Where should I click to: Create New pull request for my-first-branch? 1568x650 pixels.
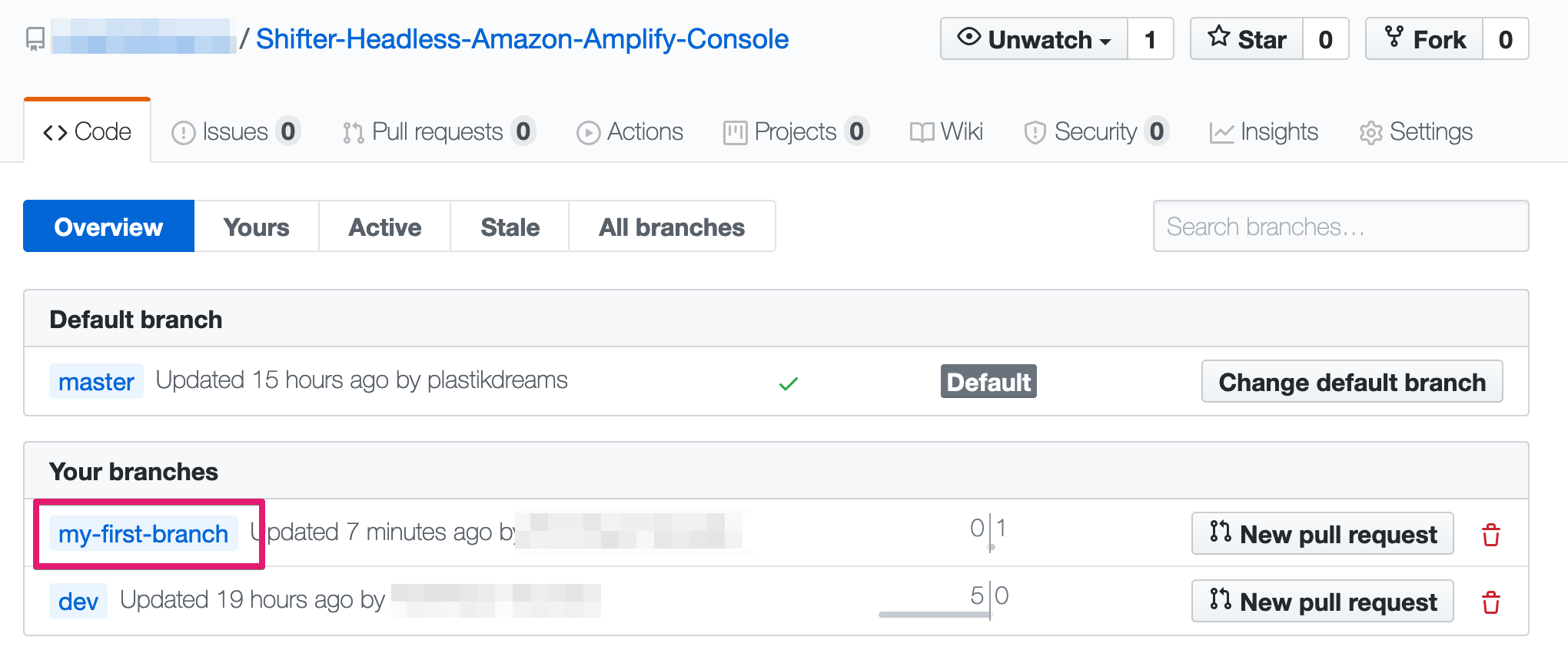1322,534
